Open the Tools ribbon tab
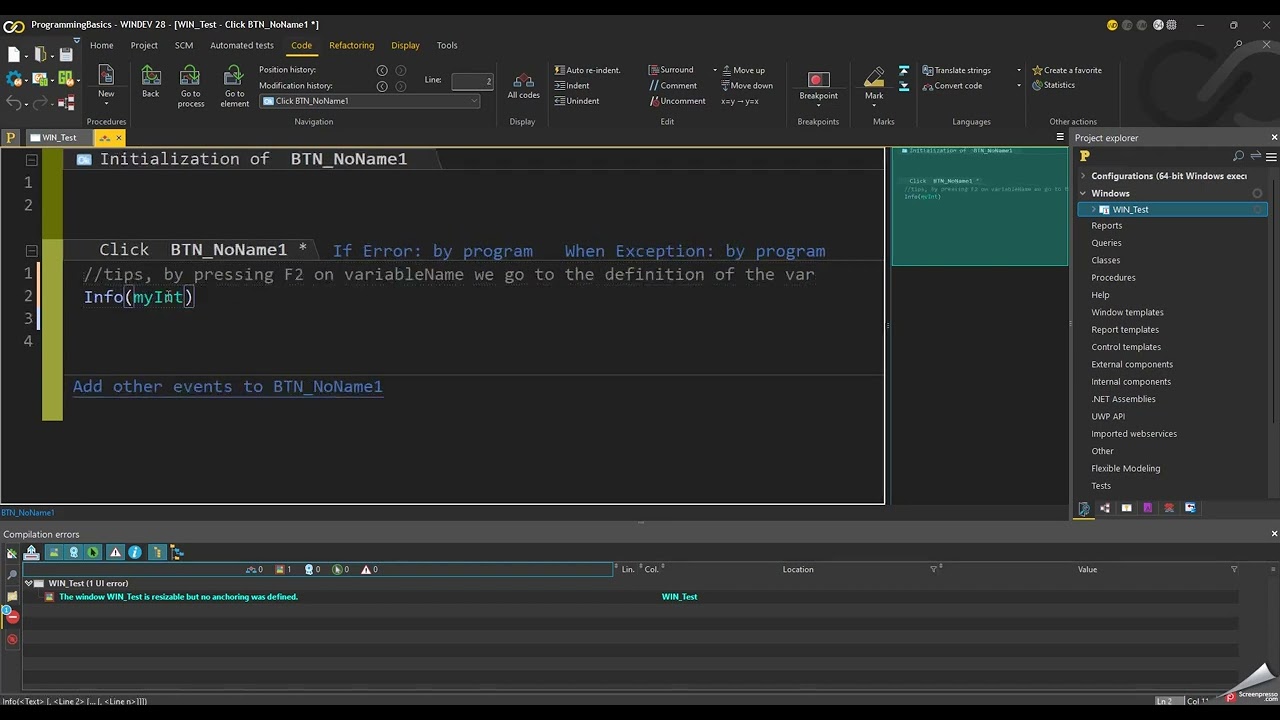This screenshot has width=1280, height=720. tap(447, 45)
